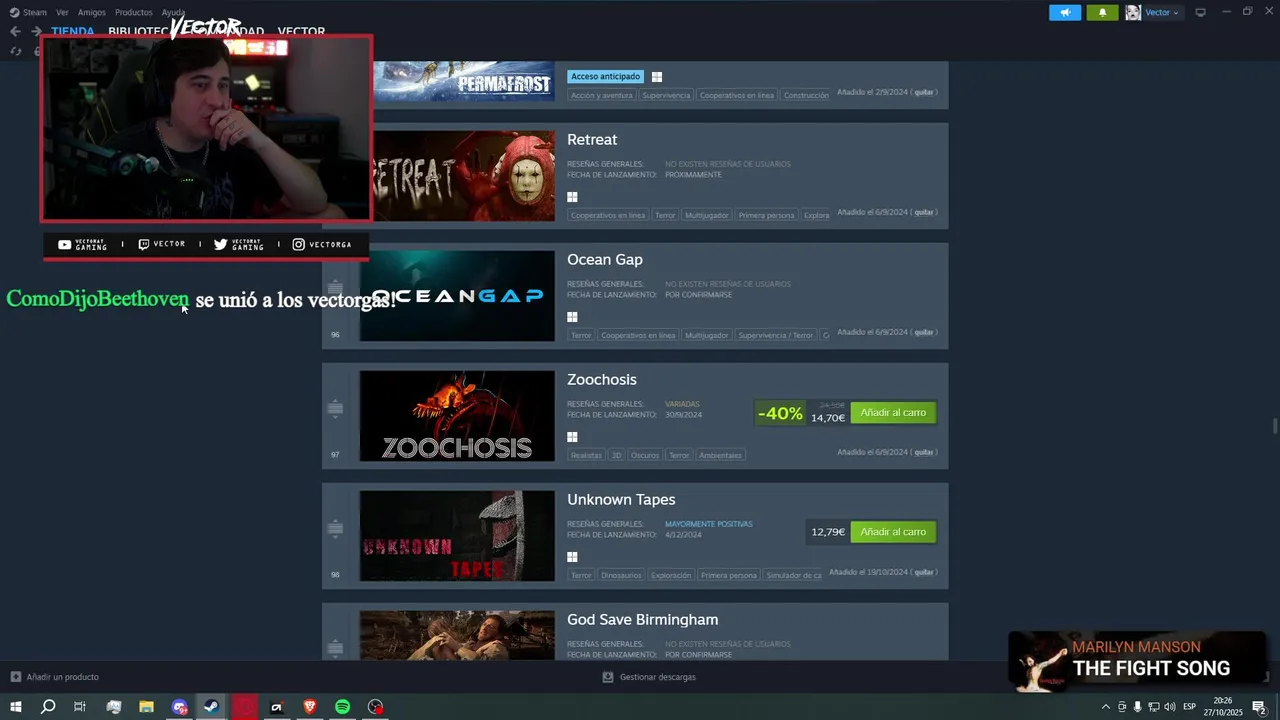Viewport: 1280px width, 720px height.
Task: Open the Zoochosis game title
Action: pyautogui.click(x=602, y=380)
